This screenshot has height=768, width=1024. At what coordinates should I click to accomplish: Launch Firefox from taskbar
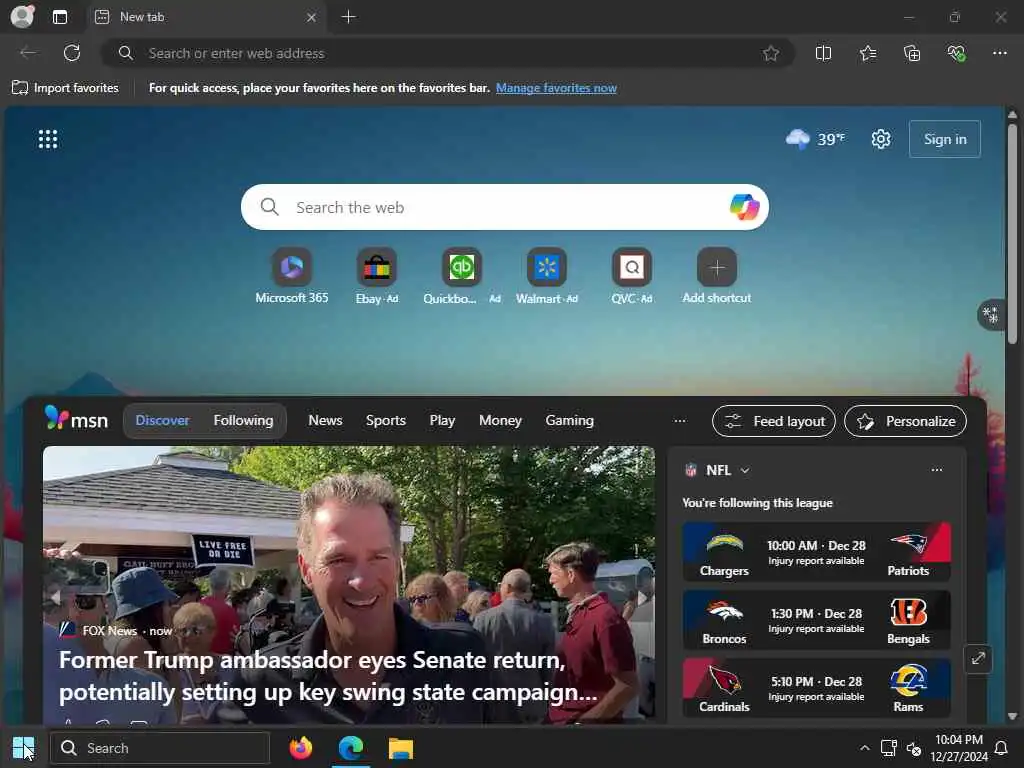click(300, 748)
